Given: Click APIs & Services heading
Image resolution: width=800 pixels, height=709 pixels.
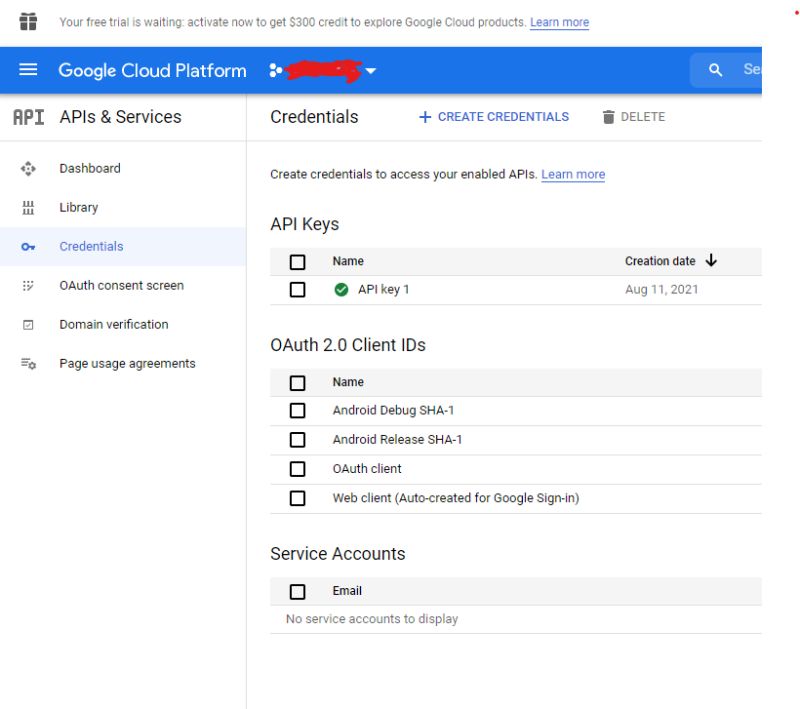Looking at the screenshot, I should pos(120,117).
